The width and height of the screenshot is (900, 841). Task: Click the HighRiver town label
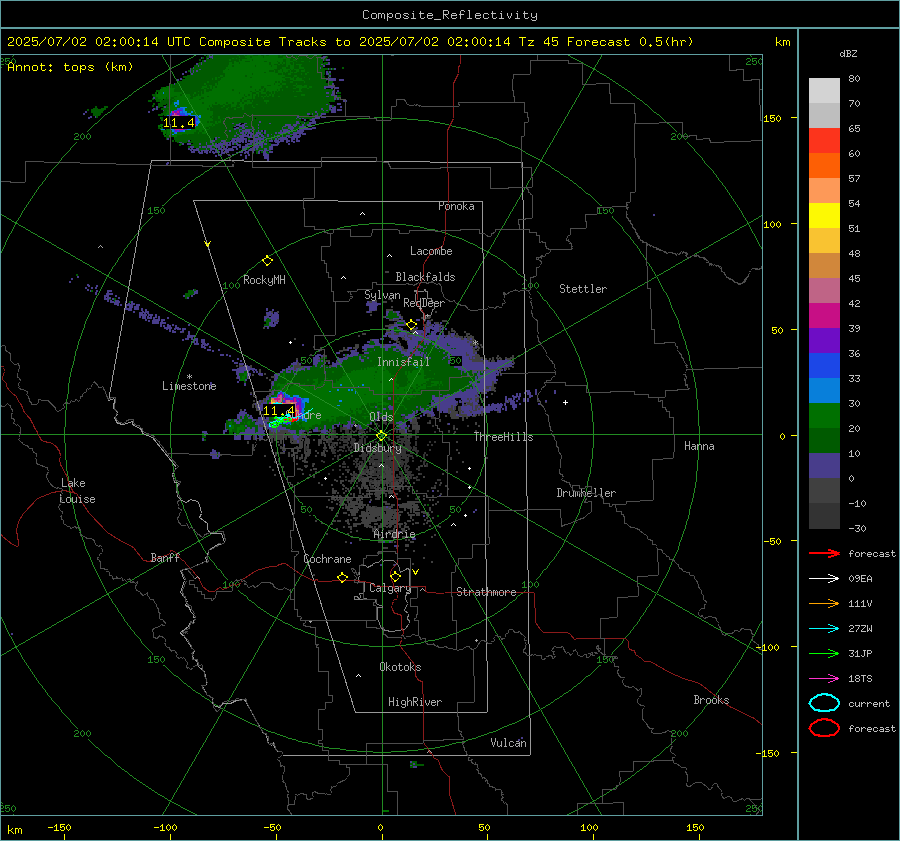tap(415, 702)
